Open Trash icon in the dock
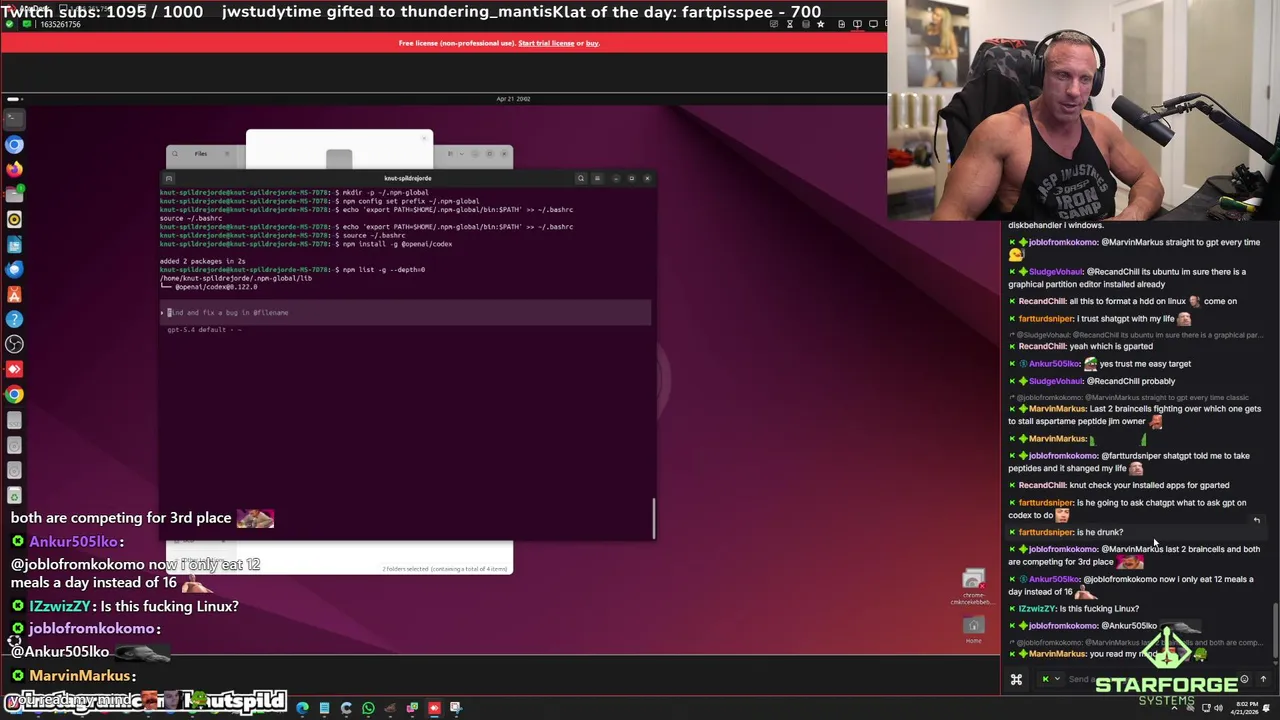The width and height of the screenshot is (1280, 720). 14,495
